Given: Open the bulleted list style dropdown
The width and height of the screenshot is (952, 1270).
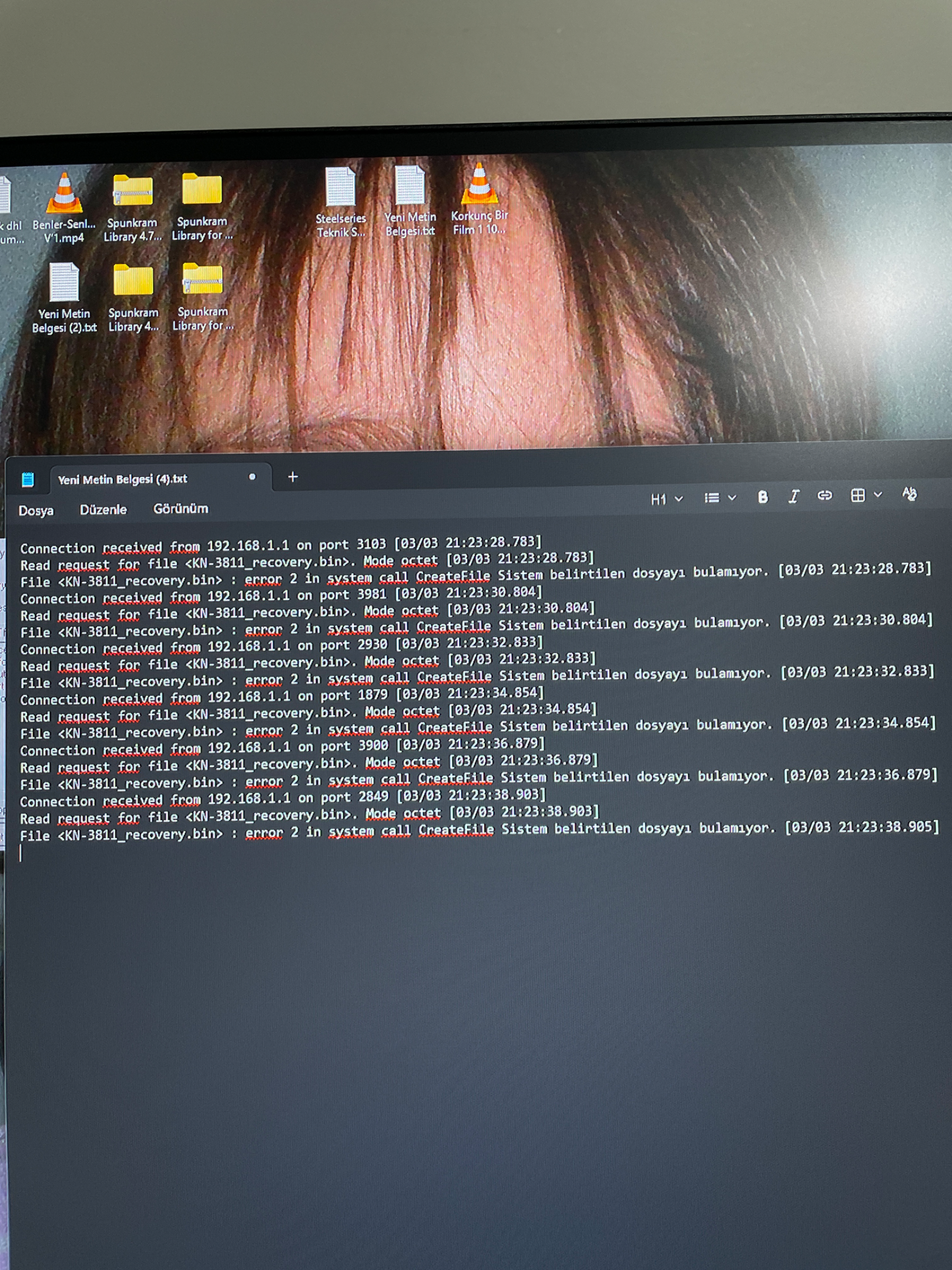Looking at the screenshot, I should click(x=720, y=498).
